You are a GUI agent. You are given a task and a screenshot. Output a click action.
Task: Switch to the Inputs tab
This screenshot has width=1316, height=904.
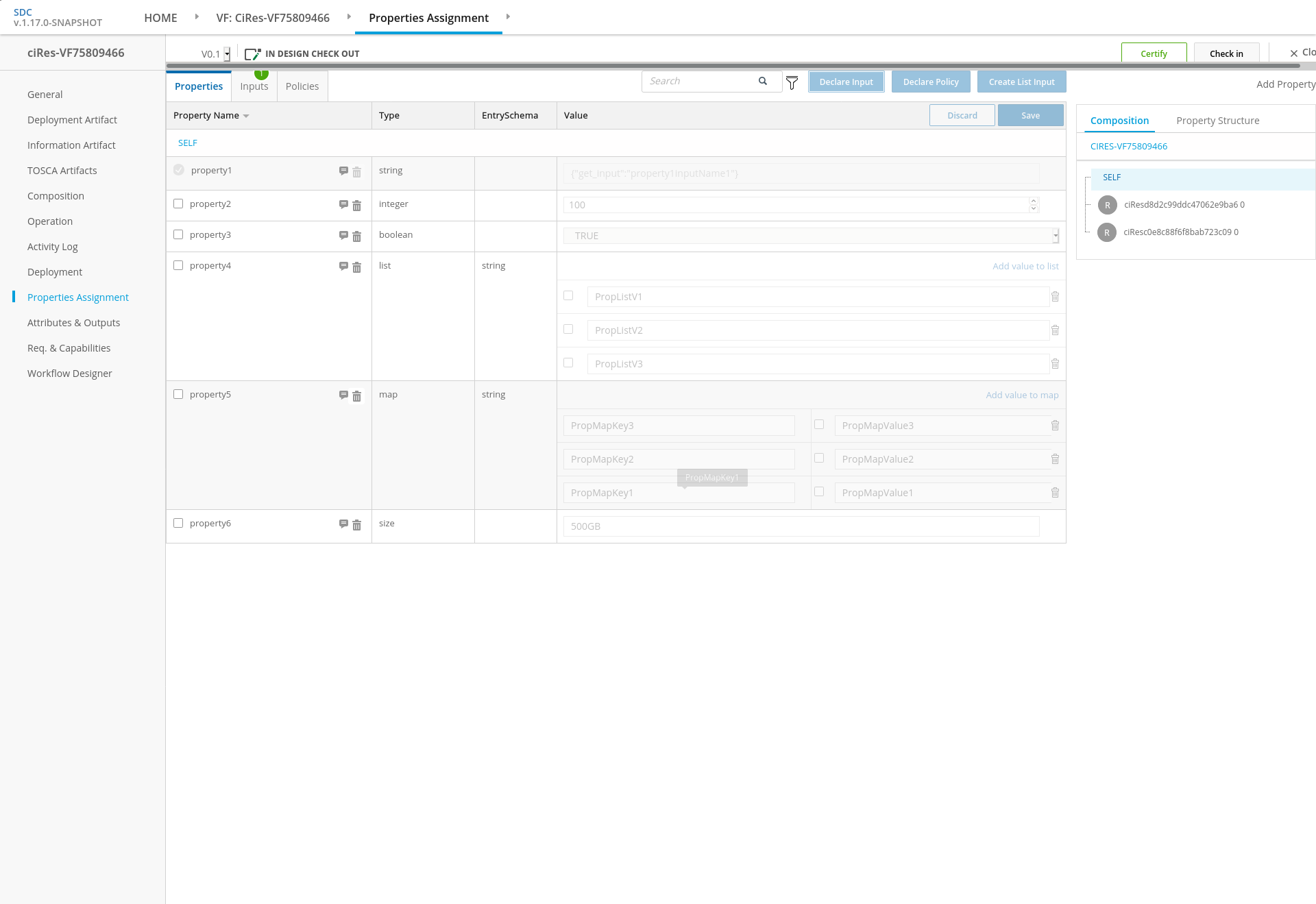pos(254,86)
